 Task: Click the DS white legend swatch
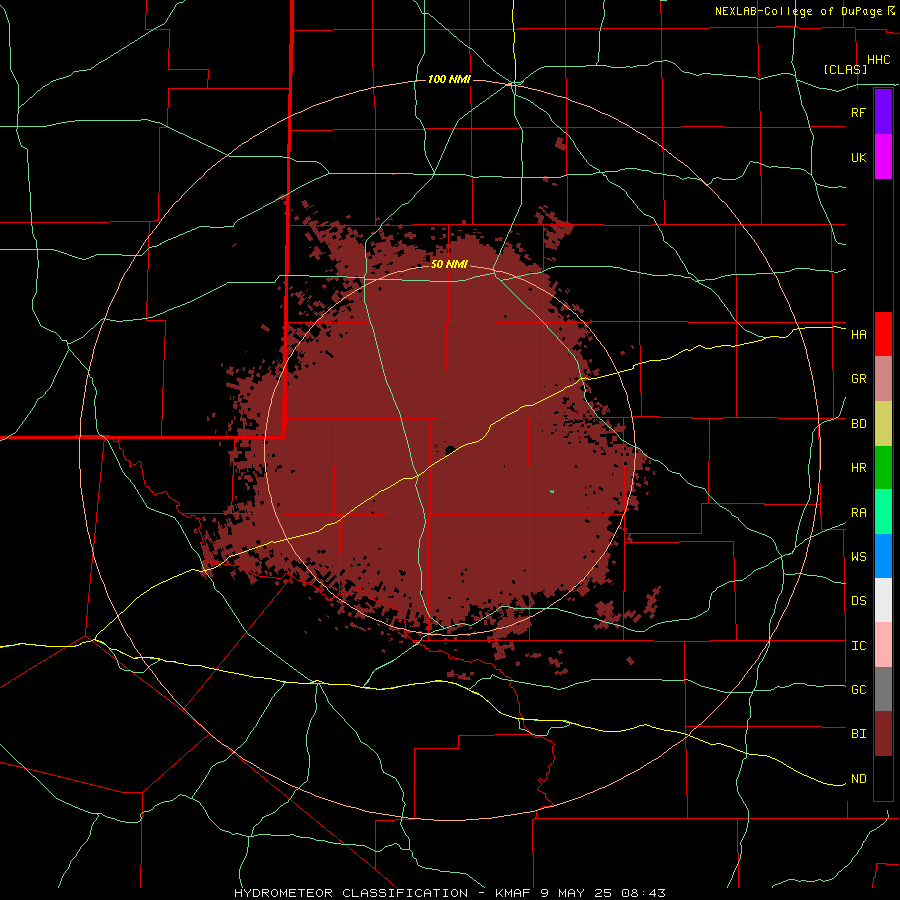click(x=883, y=600)
